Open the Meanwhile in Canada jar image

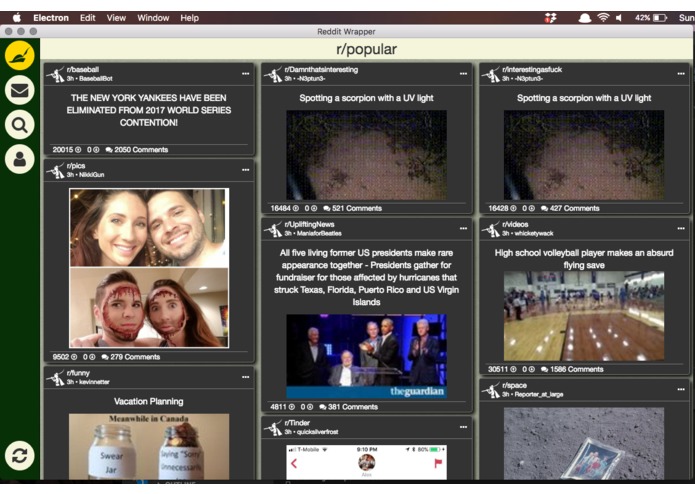click(149, 447)
